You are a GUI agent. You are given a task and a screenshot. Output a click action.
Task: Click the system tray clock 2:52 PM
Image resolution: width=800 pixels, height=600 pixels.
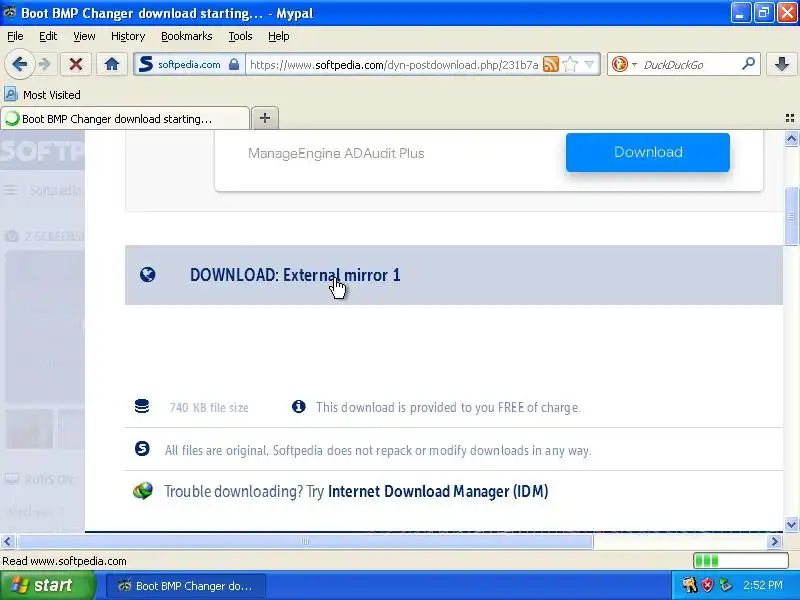point(763,585)
